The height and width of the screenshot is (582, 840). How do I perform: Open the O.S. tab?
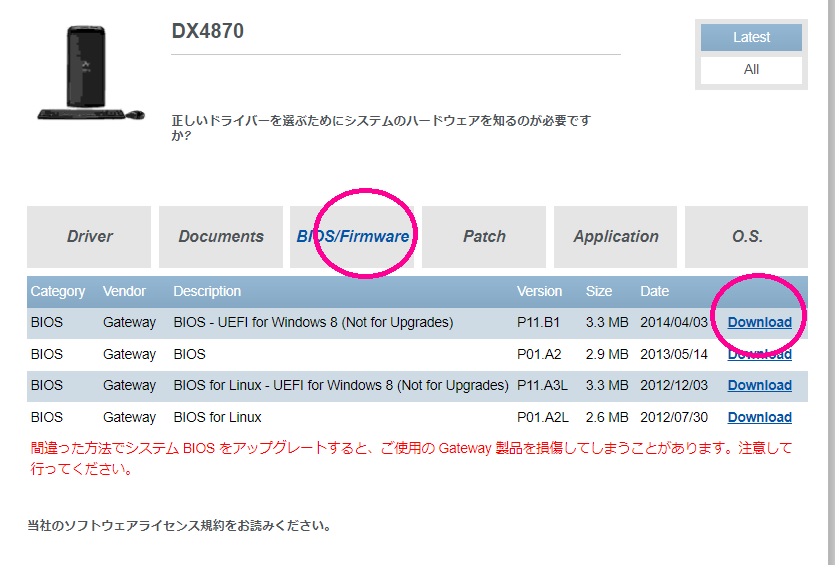coord(747,236)
